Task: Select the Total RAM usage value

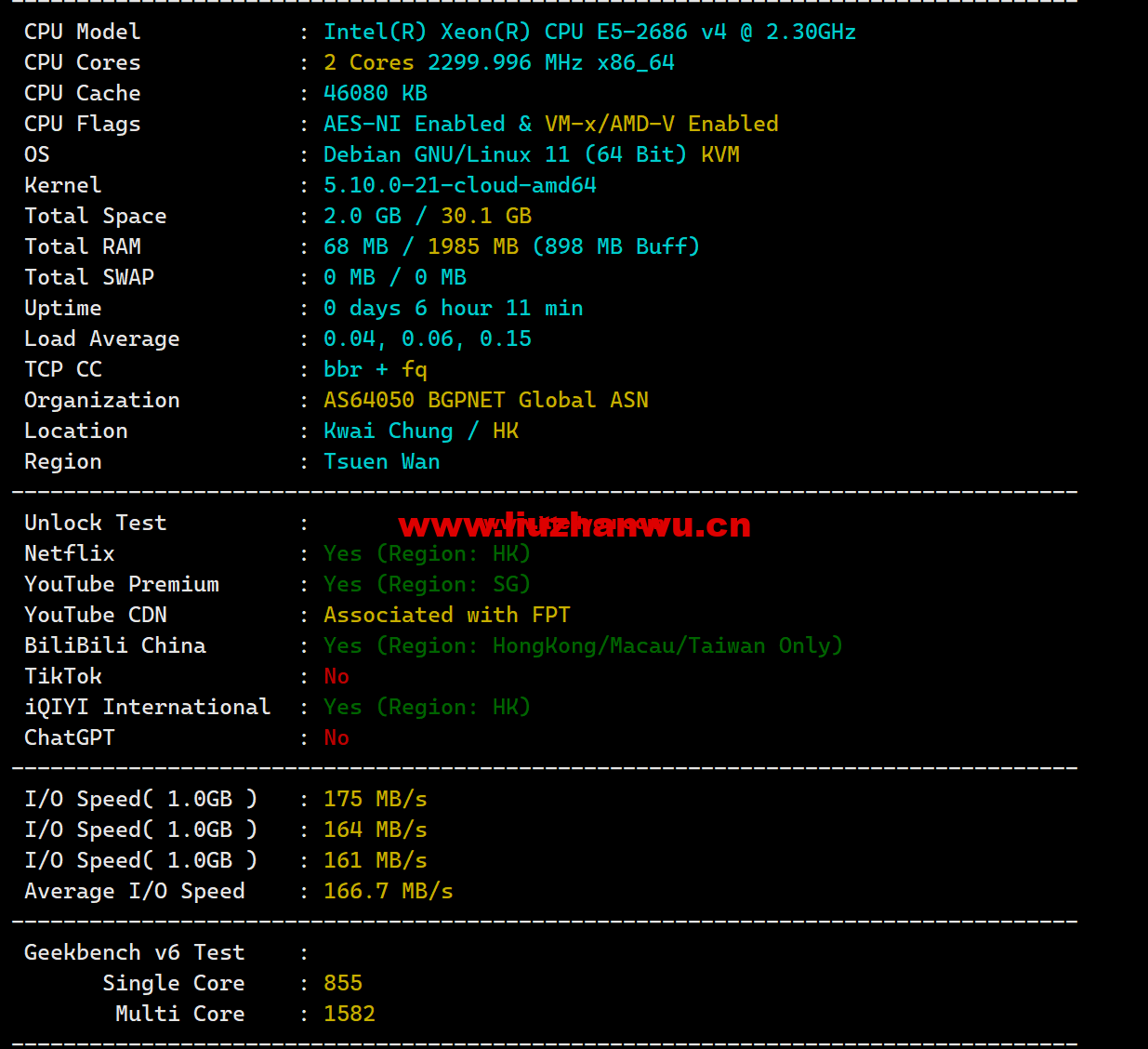Action: coord(511,246)
